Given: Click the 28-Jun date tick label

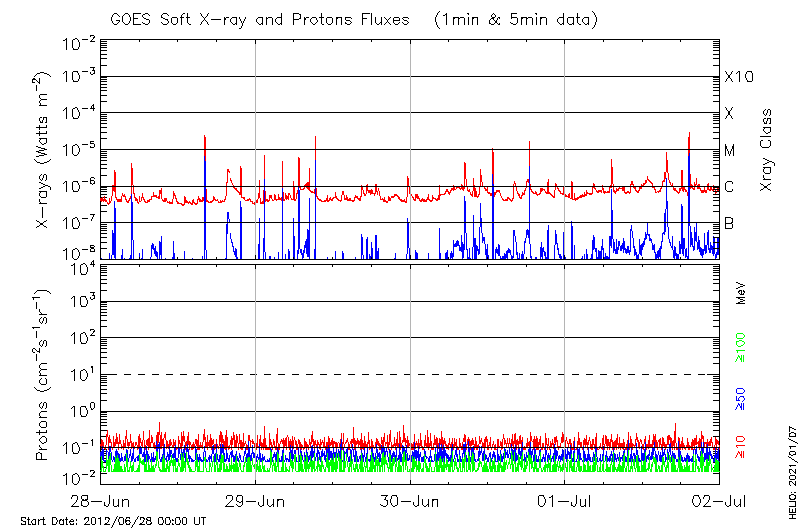Looking at the screenshot, I should tap(101, 497).
